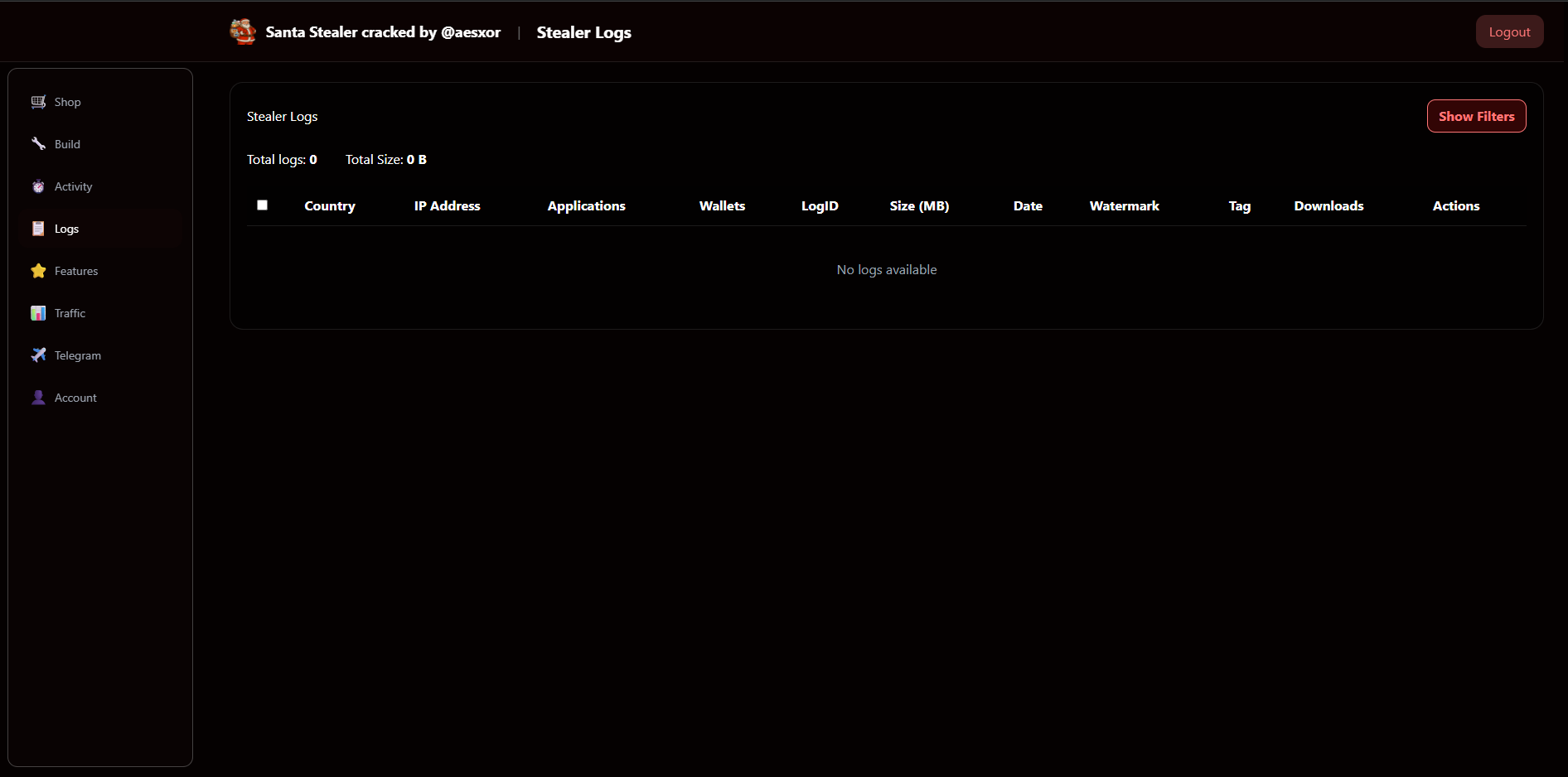Click the Wallets column header
This screenshot has height=777, width=1568.
pyautogui.click(x=722, y=205)
